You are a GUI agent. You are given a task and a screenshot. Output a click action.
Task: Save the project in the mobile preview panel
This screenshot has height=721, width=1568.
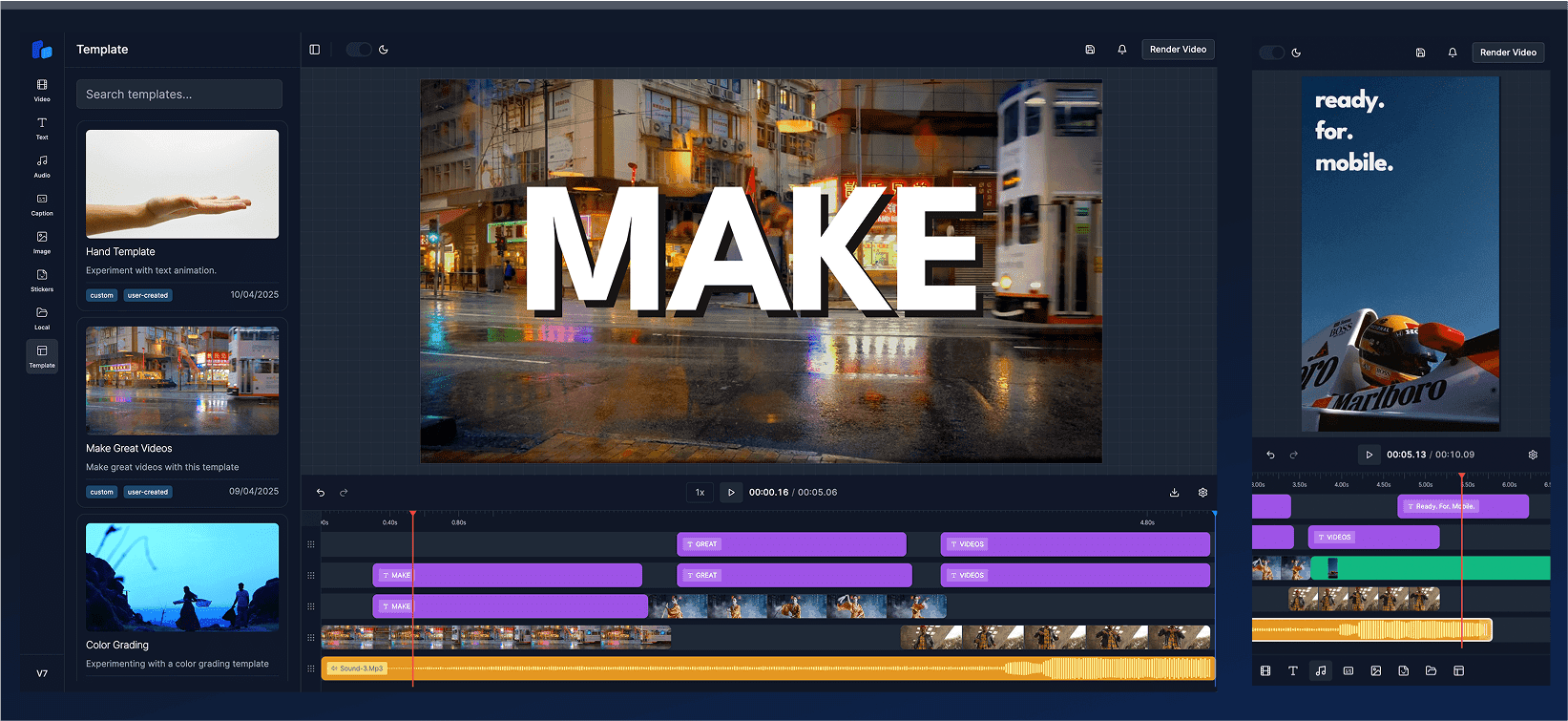pos(1420,53)
